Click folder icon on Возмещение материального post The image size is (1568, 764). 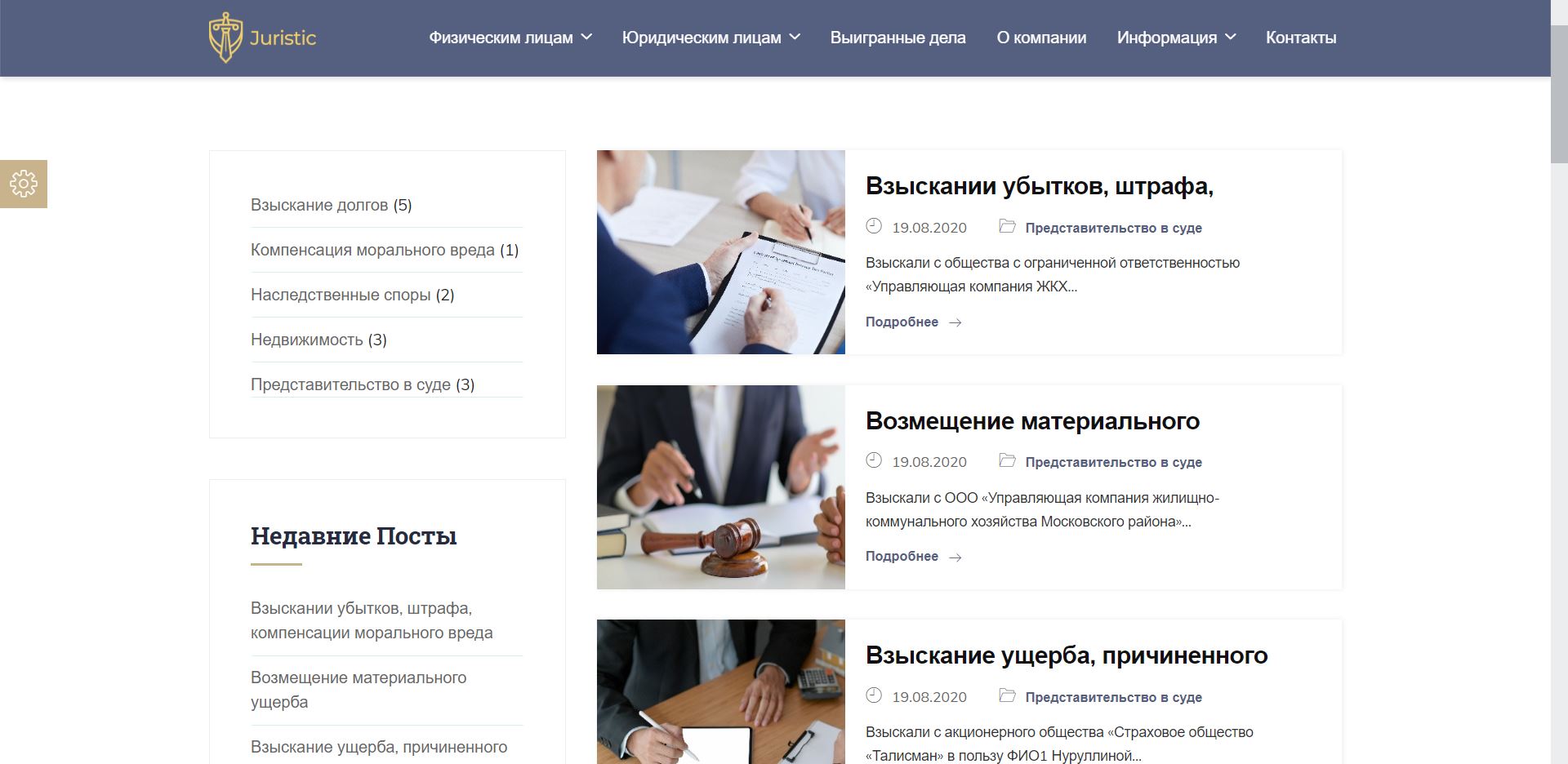1008,460
